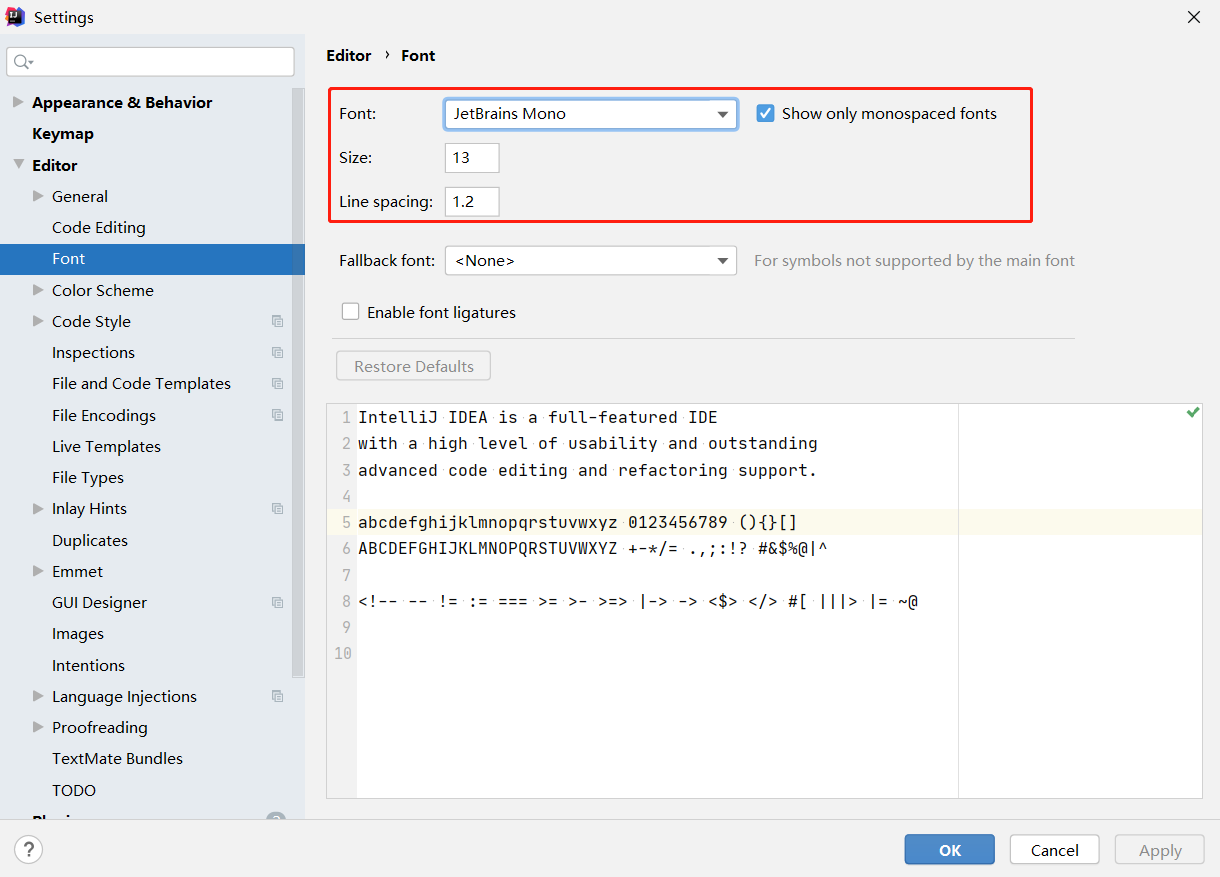
Task: Click the project-level icon beside File Encodings
Action: [277, 415]
